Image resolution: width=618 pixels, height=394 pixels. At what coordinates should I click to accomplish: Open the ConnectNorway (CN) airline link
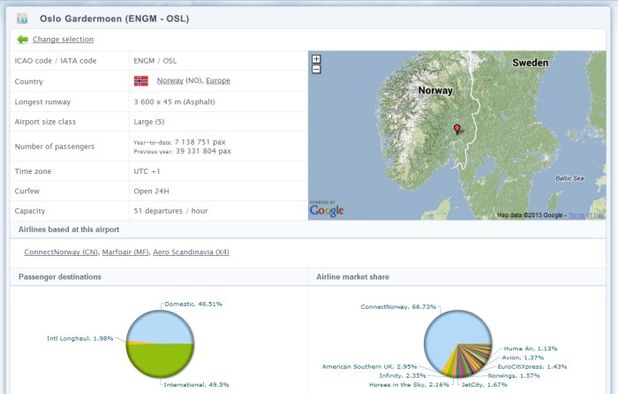point(61,252)
